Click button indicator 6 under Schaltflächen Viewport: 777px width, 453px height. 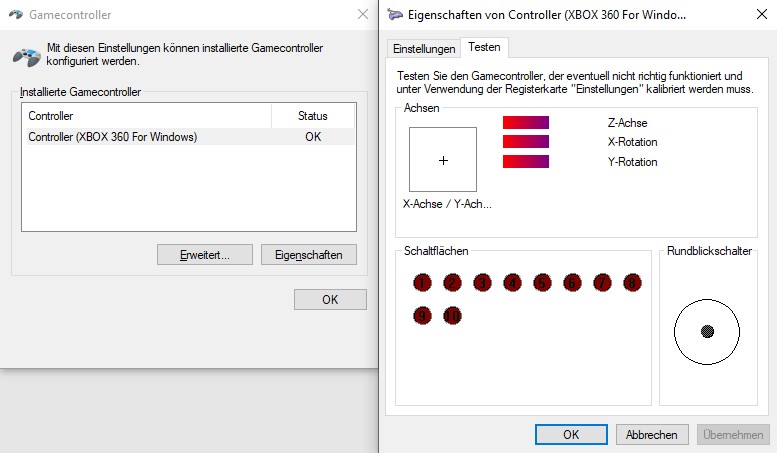[572, 283]
